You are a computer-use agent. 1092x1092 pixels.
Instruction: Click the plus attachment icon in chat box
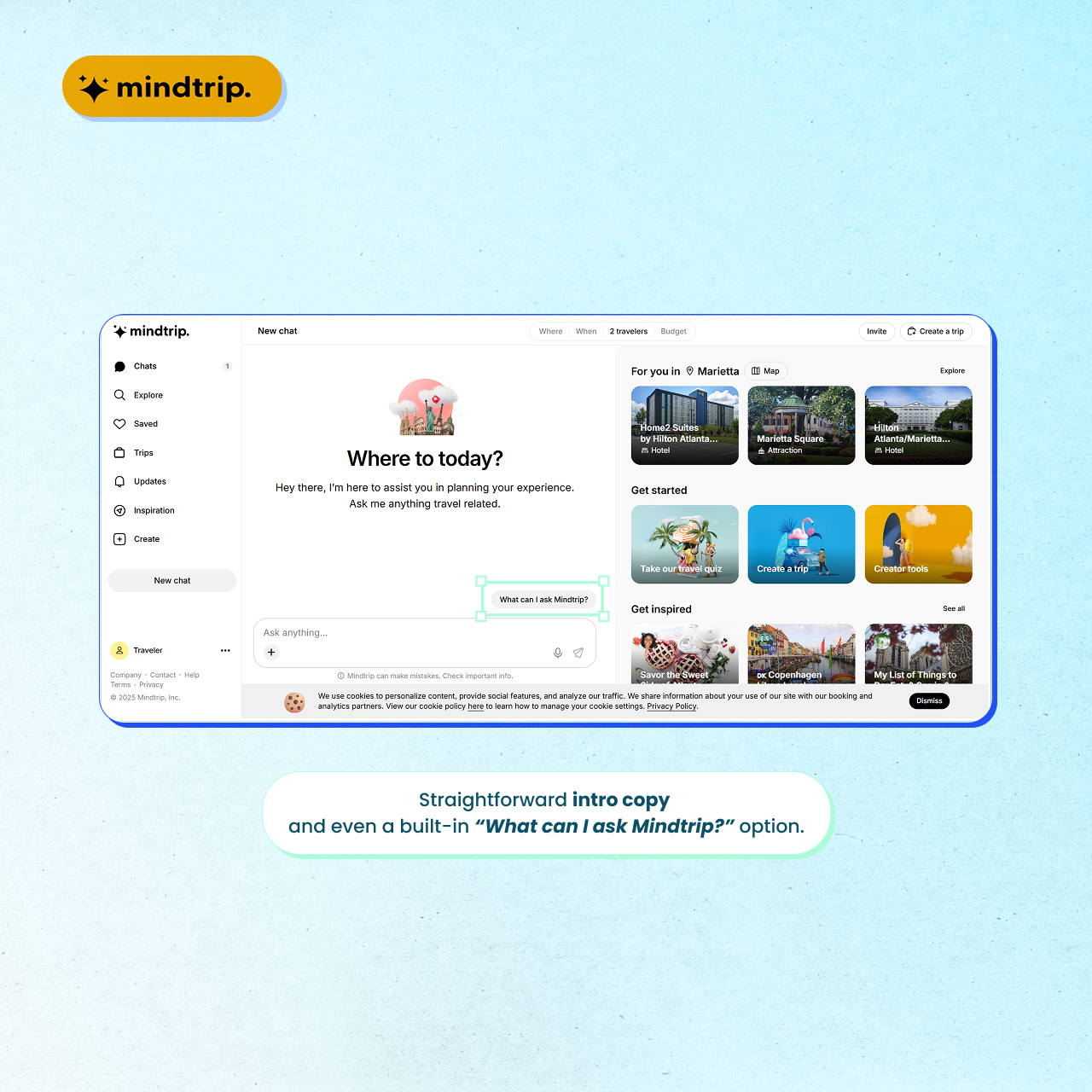pos(271,653)
